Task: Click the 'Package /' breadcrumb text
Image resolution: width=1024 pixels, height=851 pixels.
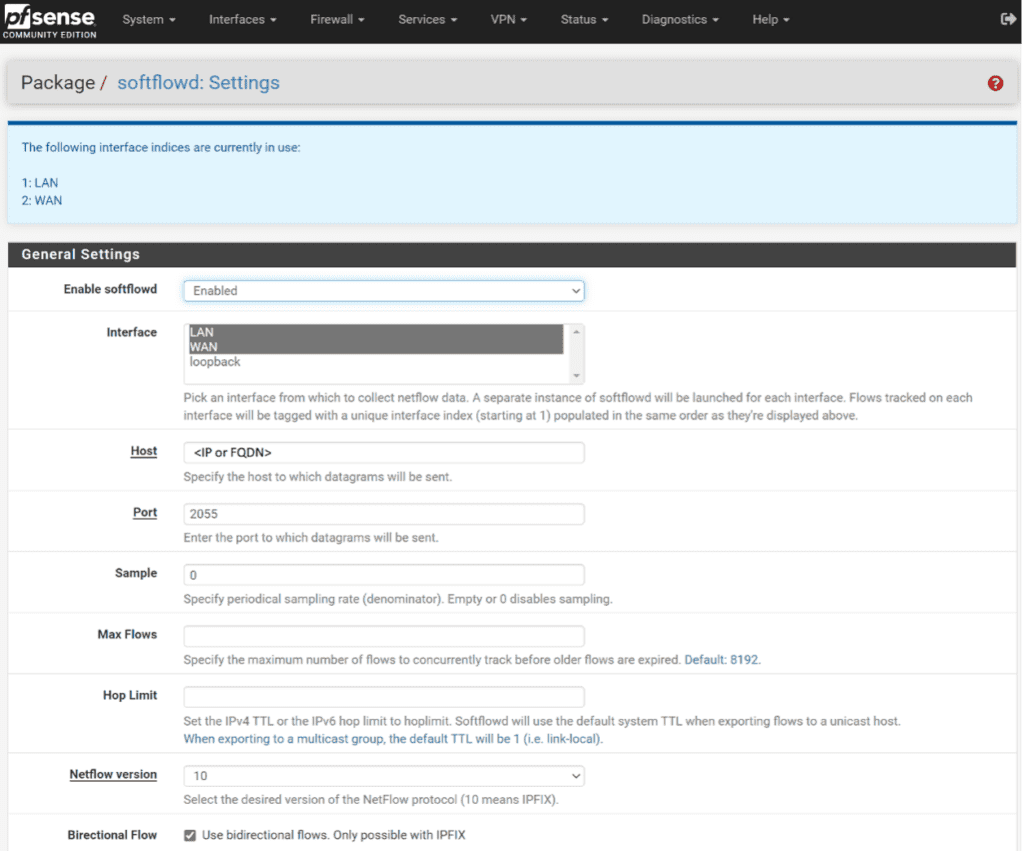Action: (x=64, y=83)
